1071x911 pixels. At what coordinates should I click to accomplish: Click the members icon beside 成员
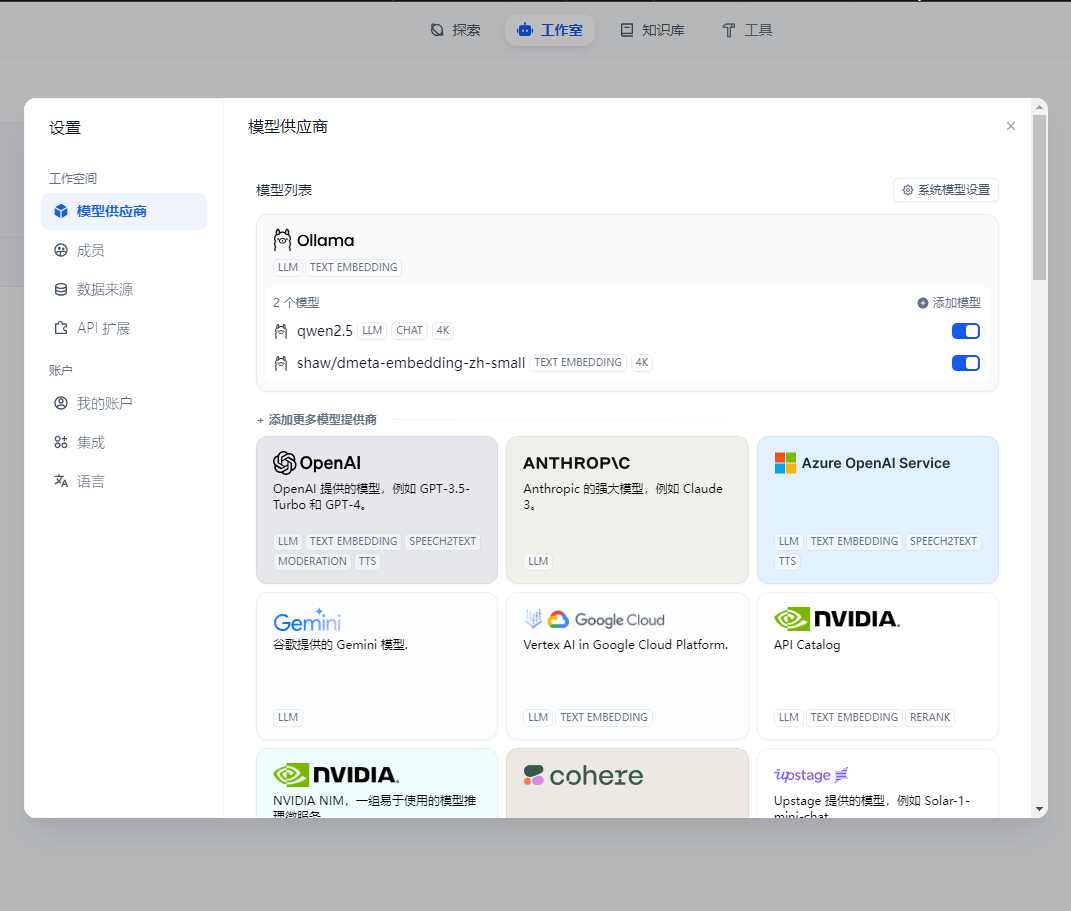coord(61,251)
